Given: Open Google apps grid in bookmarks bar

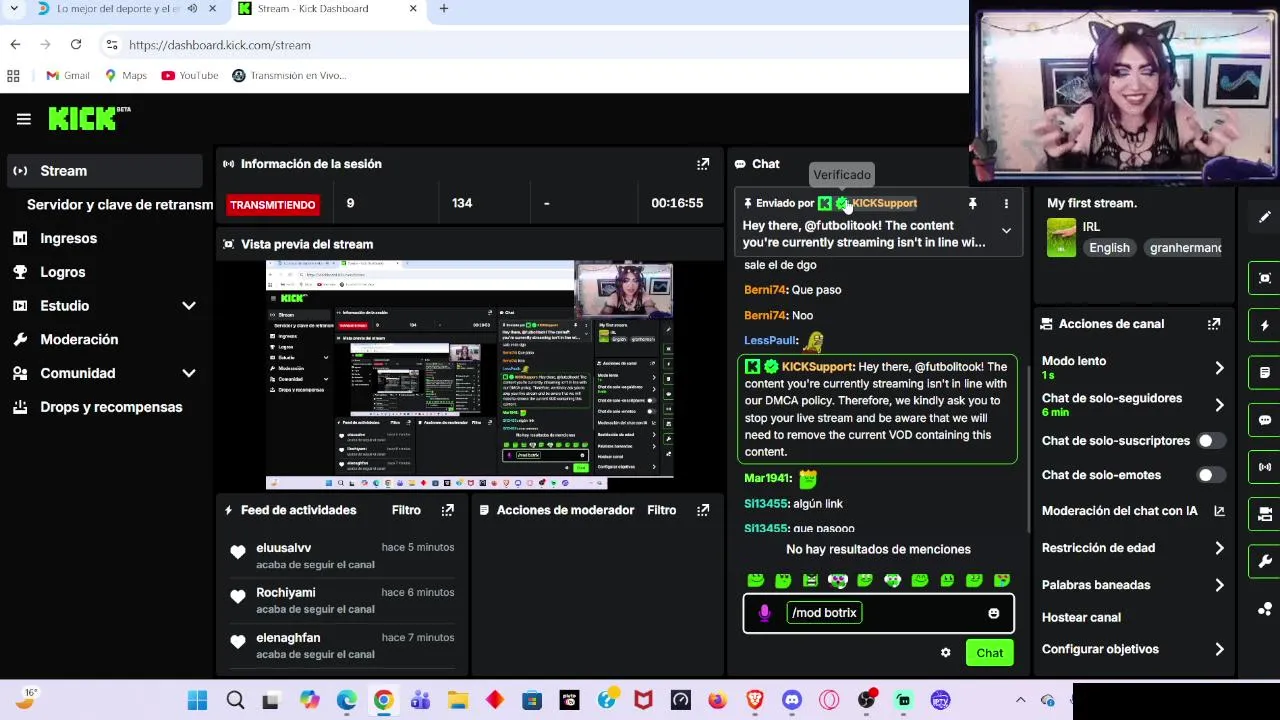Looking at the screenshot, I should (13, 75).
